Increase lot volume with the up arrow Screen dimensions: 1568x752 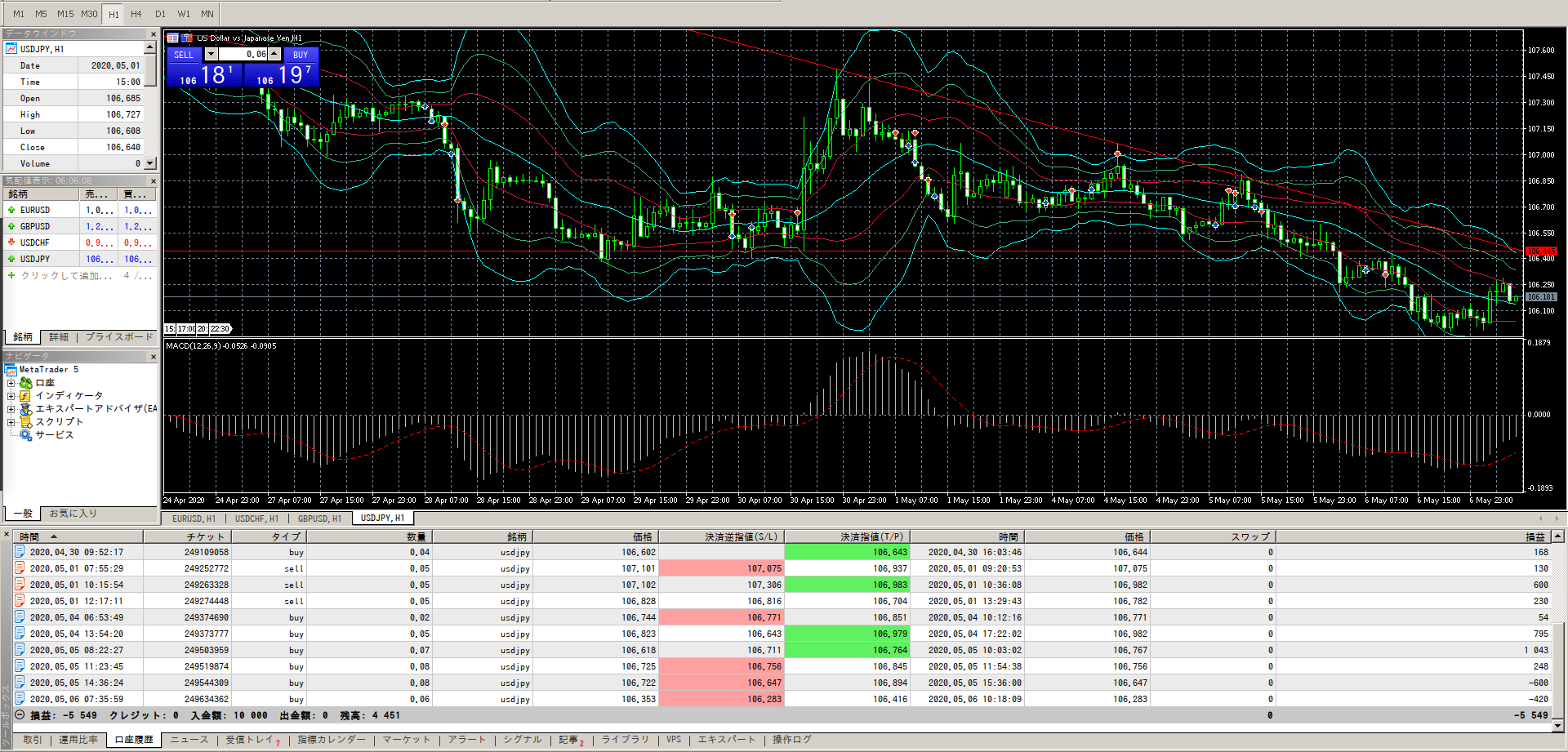pos(275,54)
